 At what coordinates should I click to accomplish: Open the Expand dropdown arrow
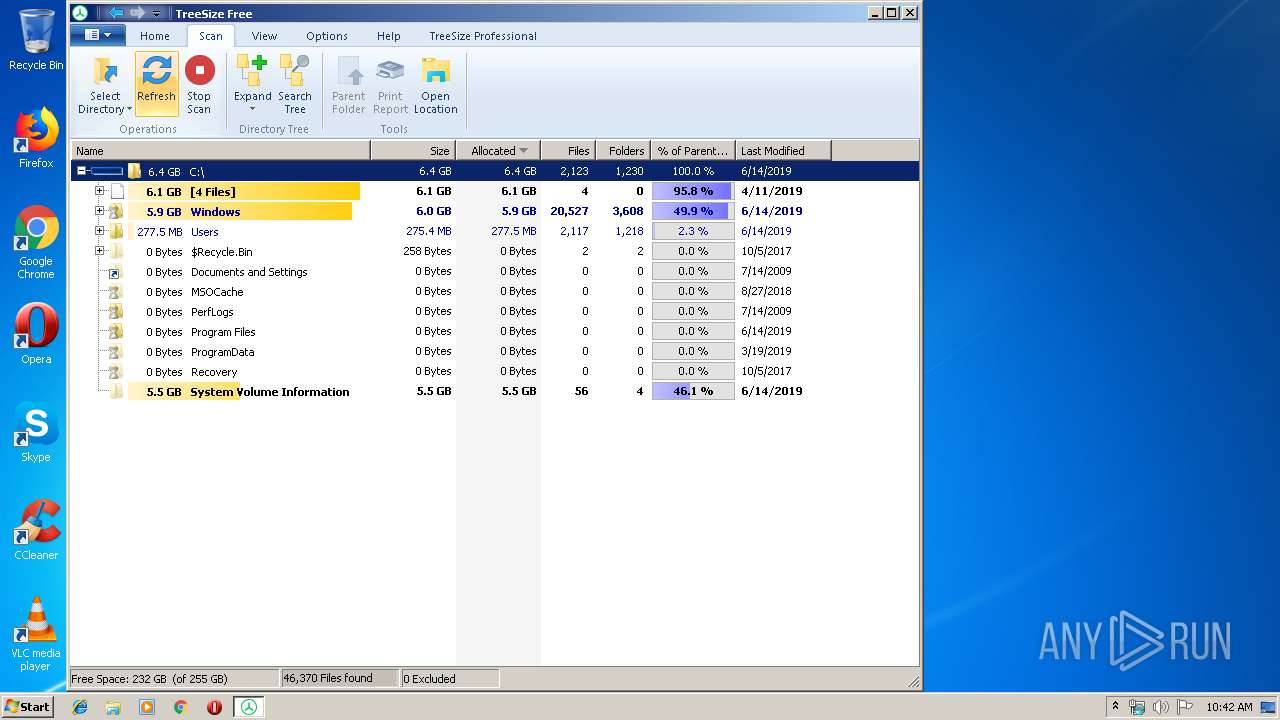pyautogui.click(x=252, y=109)
